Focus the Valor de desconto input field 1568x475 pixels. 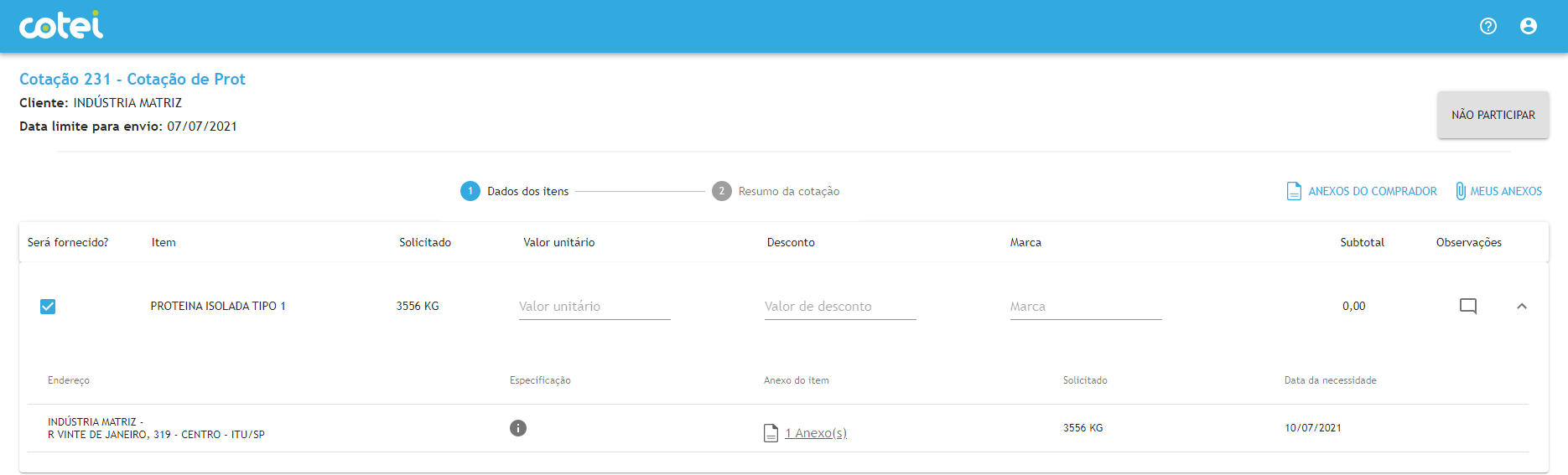point(839,307)
